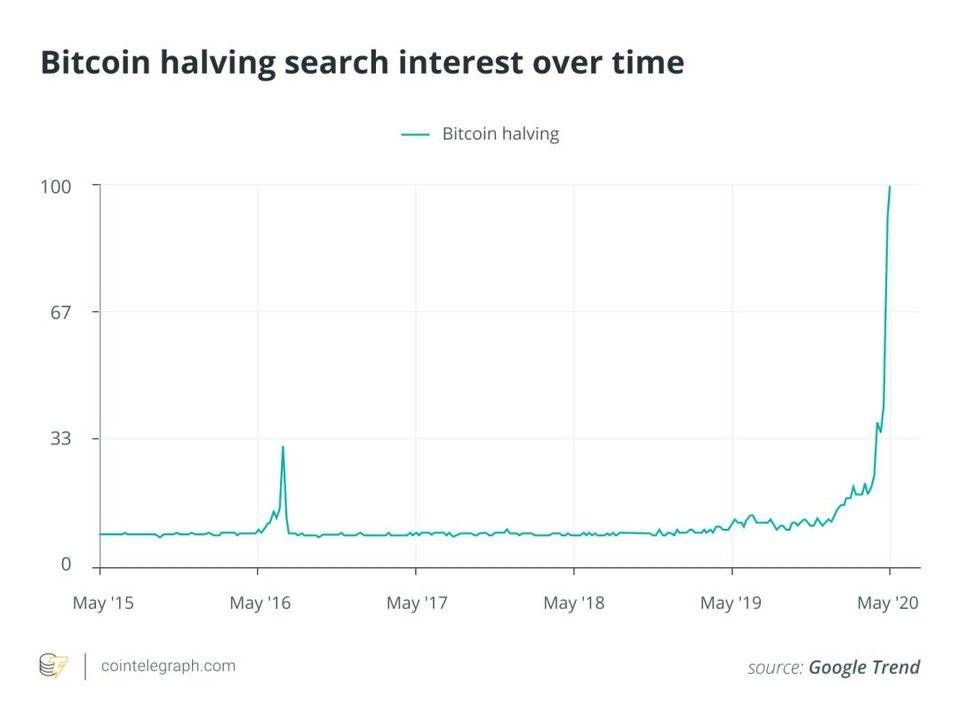Select the May '15 x-axis label

pos(102,603)
